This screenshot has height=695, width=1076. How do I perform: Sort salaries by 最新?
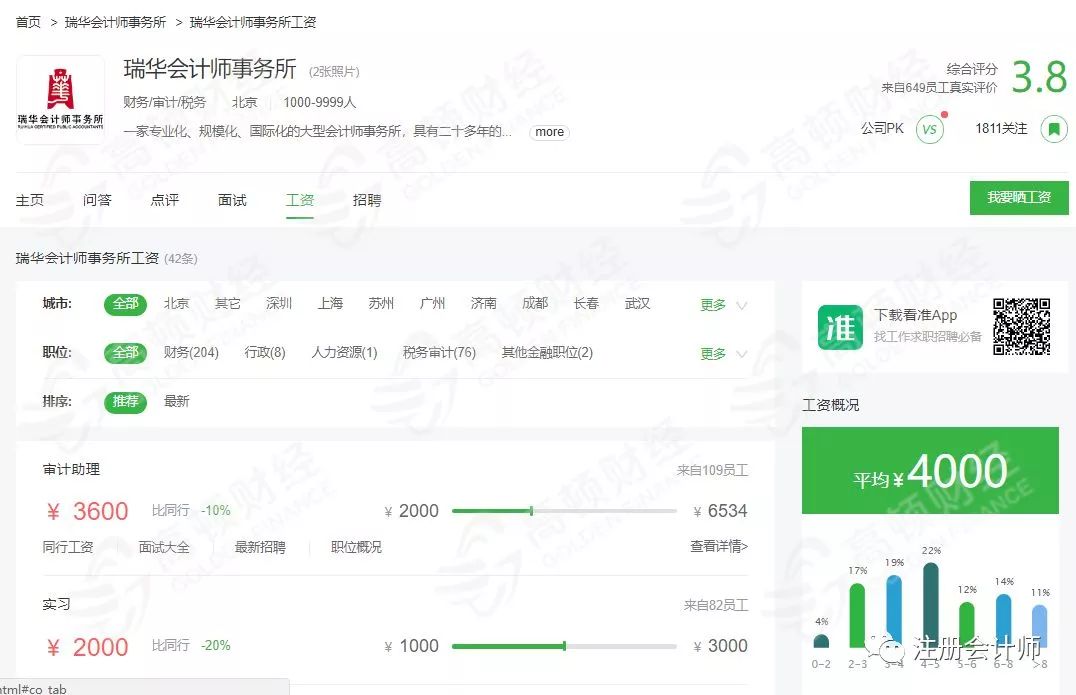pos(176,401)
